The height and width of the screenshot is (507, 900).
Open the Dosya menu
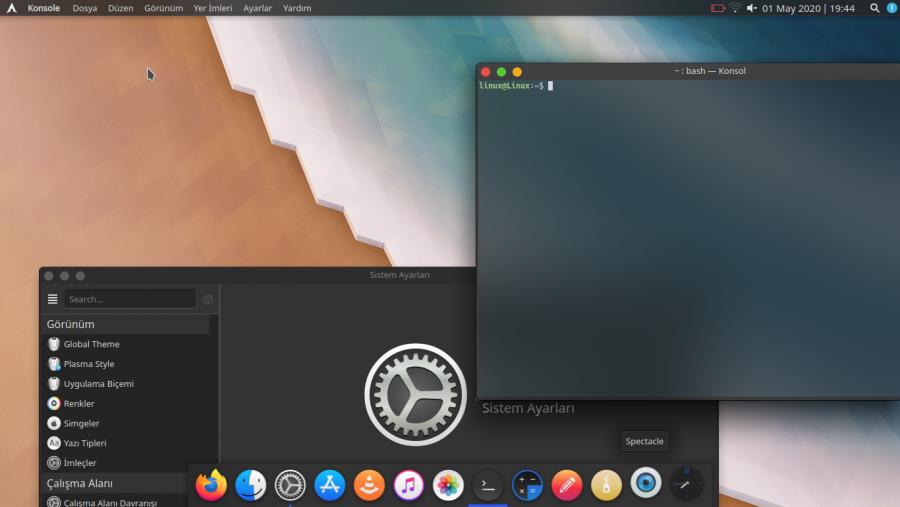85,8
